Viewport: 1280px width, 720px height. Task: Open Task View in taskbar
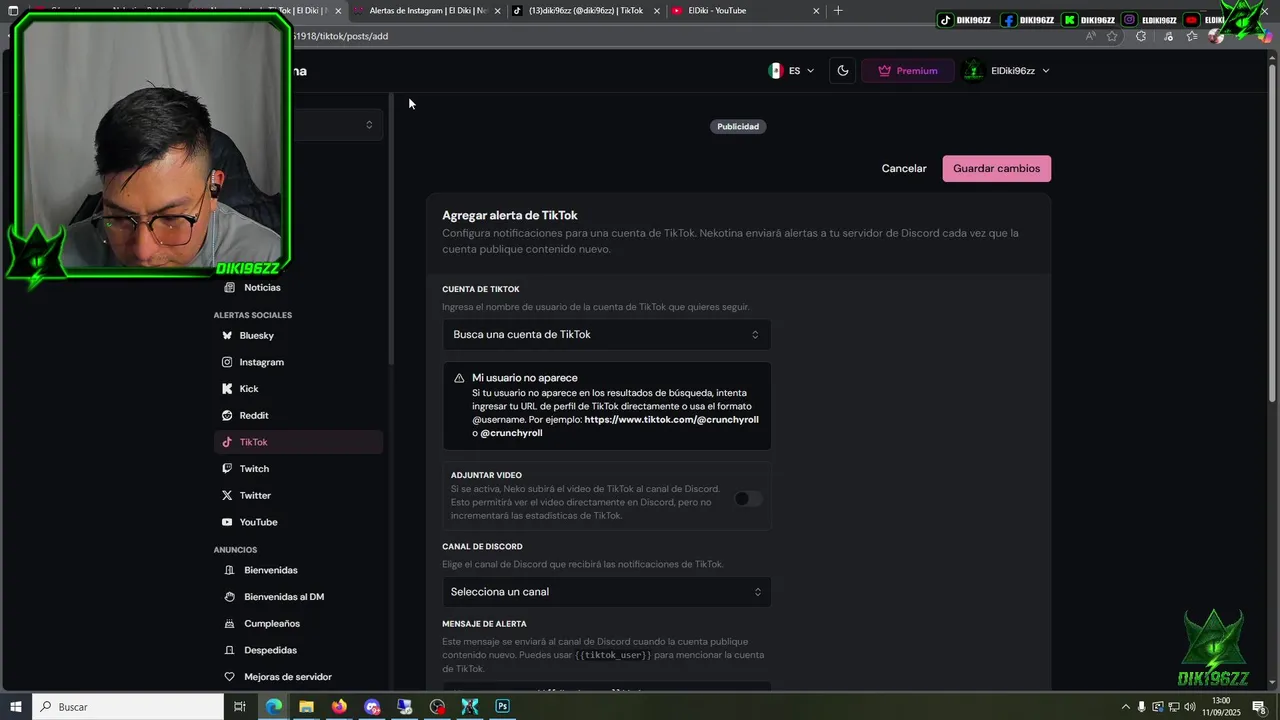[x=240, y=707]
